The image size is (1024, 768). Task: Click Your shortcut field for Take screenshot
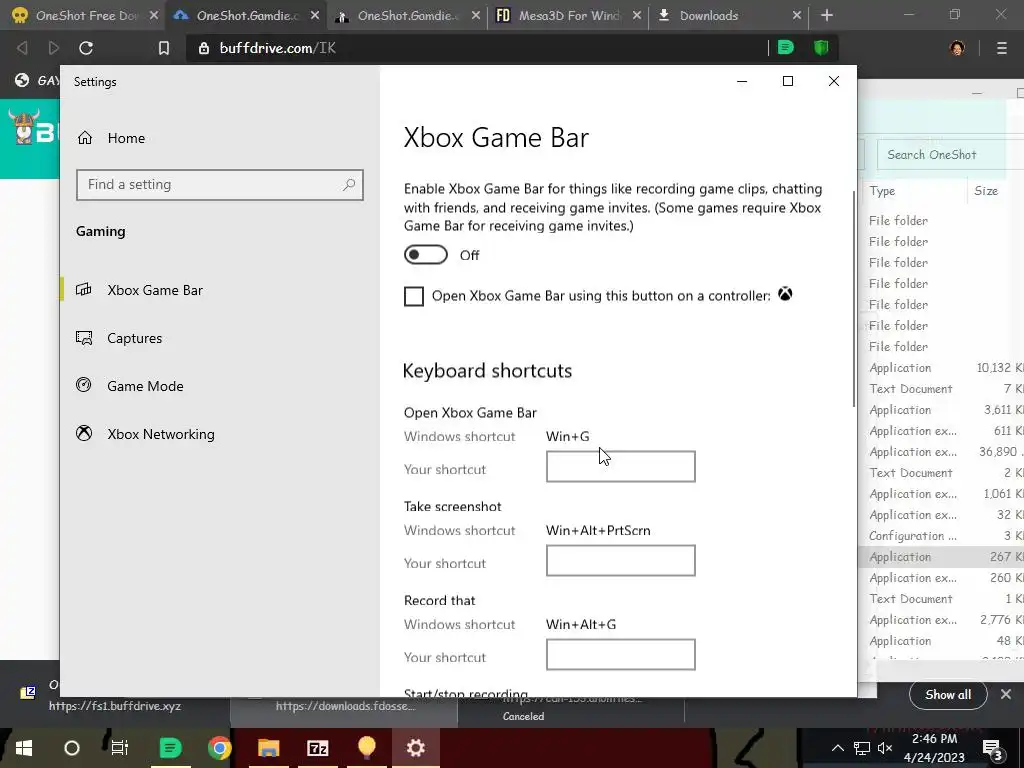pyautogui.click(x=620, y=560)
